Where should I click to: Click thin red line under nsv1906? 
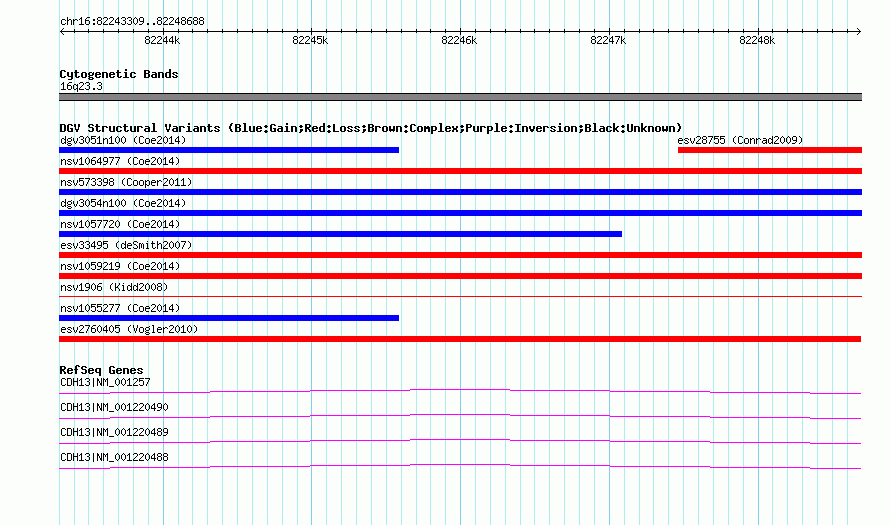coord(460,296)
